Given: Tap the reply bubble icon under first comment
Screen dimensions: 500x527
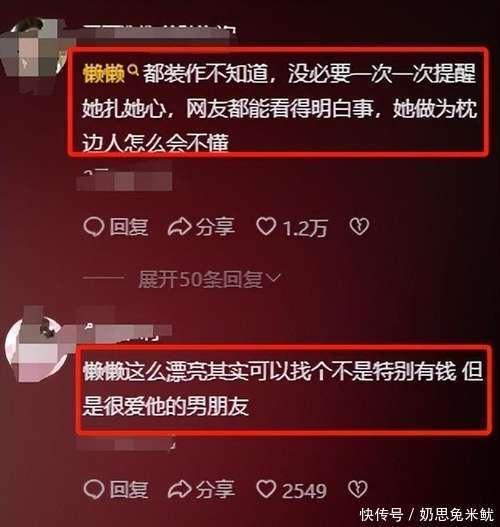Looking at the screenshot, I should pyautogui.click(x=93, y=227).
